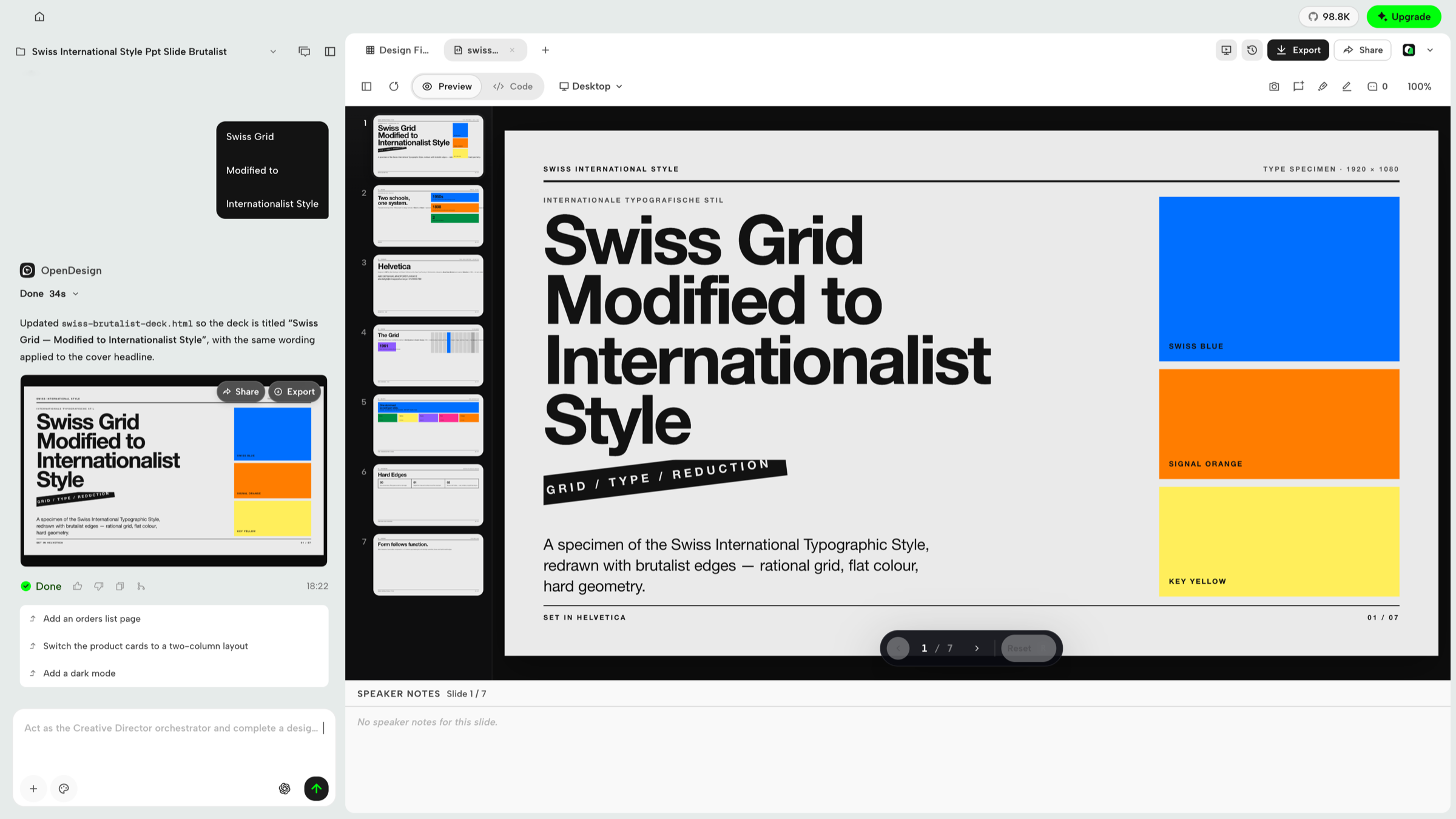Reload the preview with the refresh icon
The width and height of the screenshot is (1456, 819).
pyautogui.click(x=394, y=87)
